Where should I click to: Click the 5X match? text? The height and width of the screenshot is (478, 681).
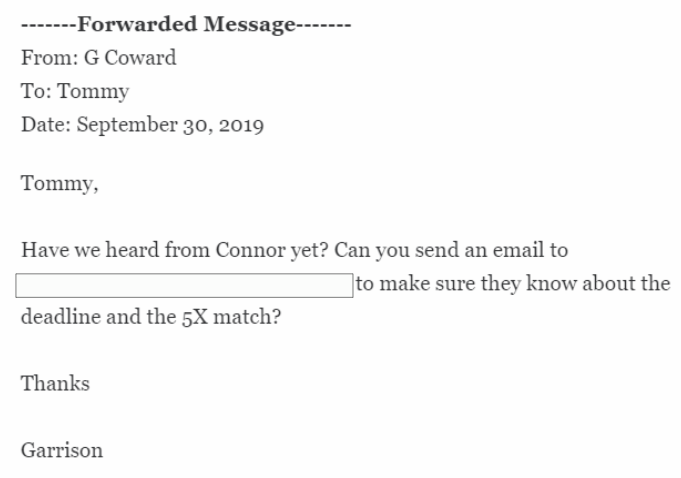click(231, 317)
